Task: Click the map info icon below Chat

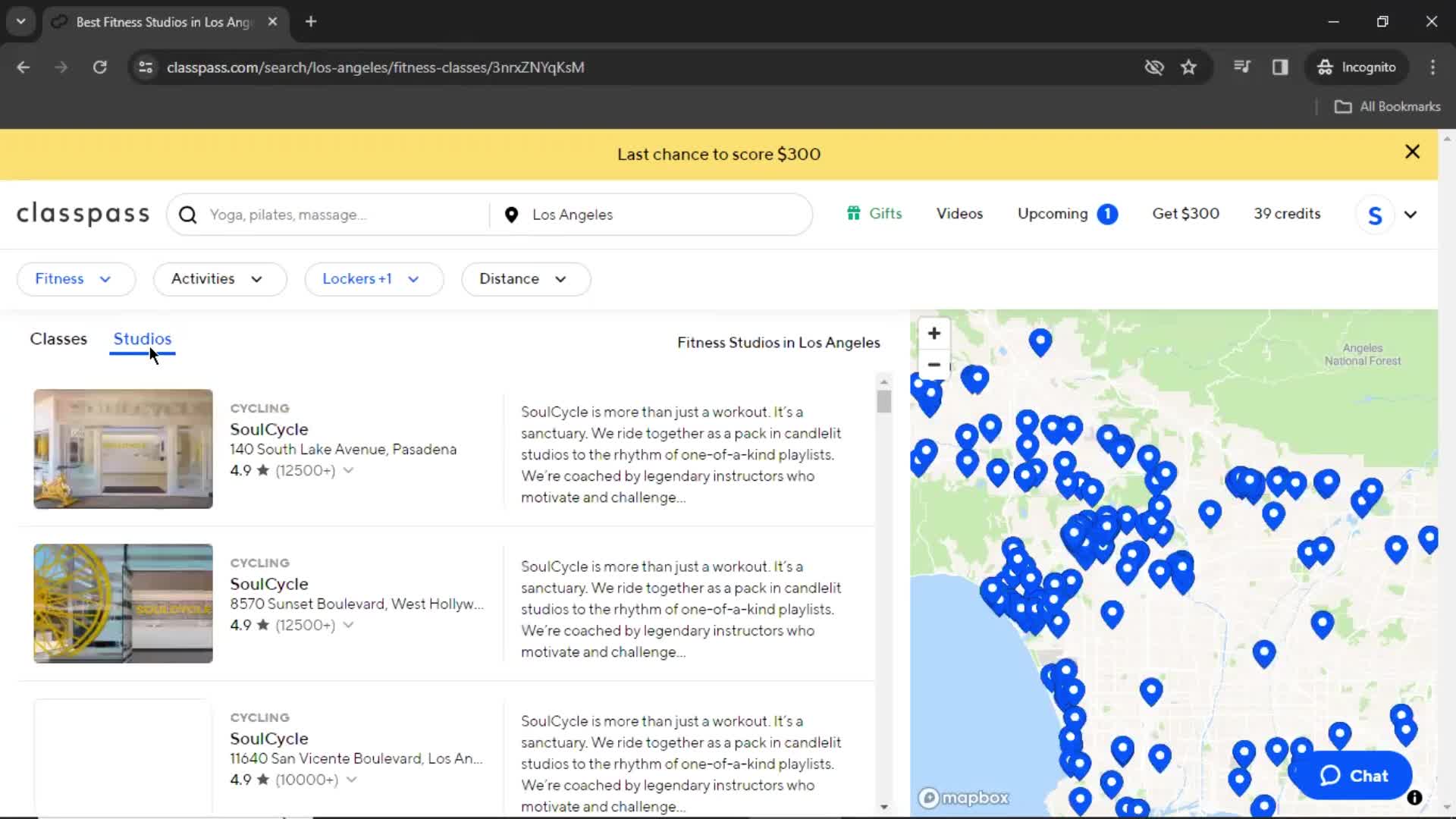Action: (1414, 797)
